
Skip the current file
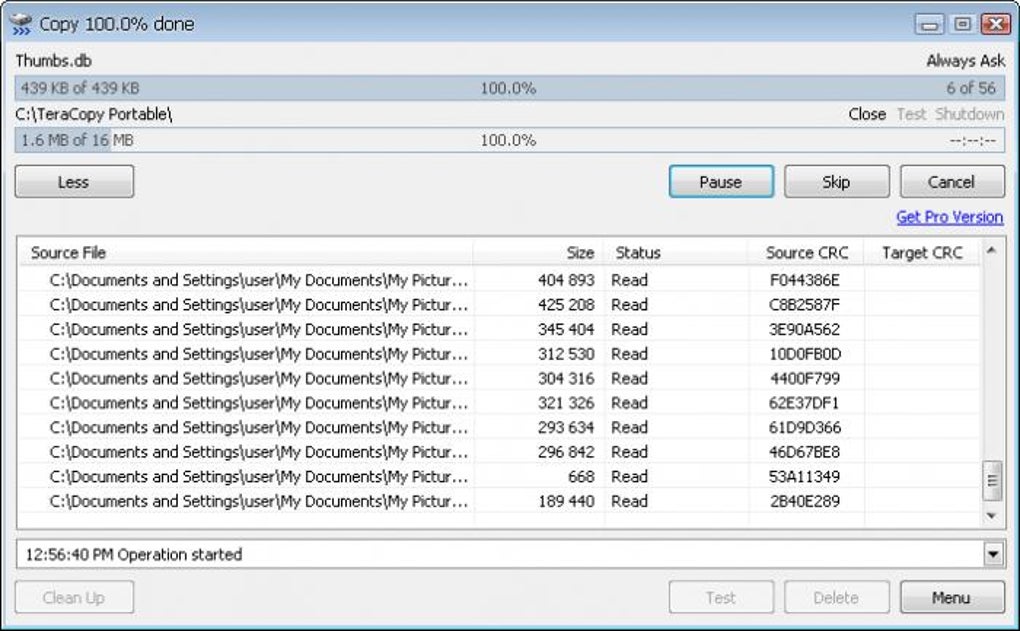pos(836,181)
